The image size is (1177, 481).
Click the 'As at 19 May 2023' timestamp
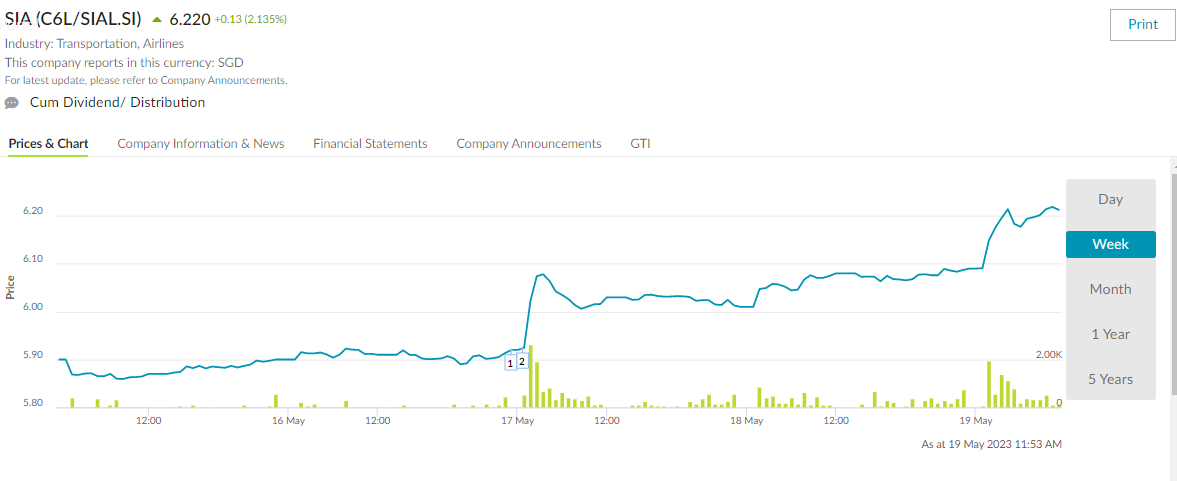pyautogui.click(x=991, y=444)
